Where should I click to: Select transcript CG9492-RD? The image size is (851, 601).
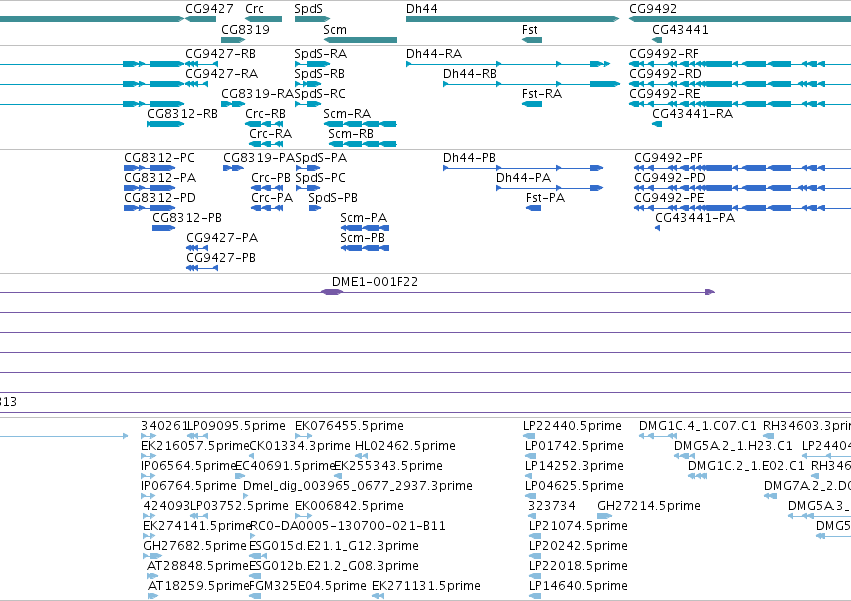740,84
